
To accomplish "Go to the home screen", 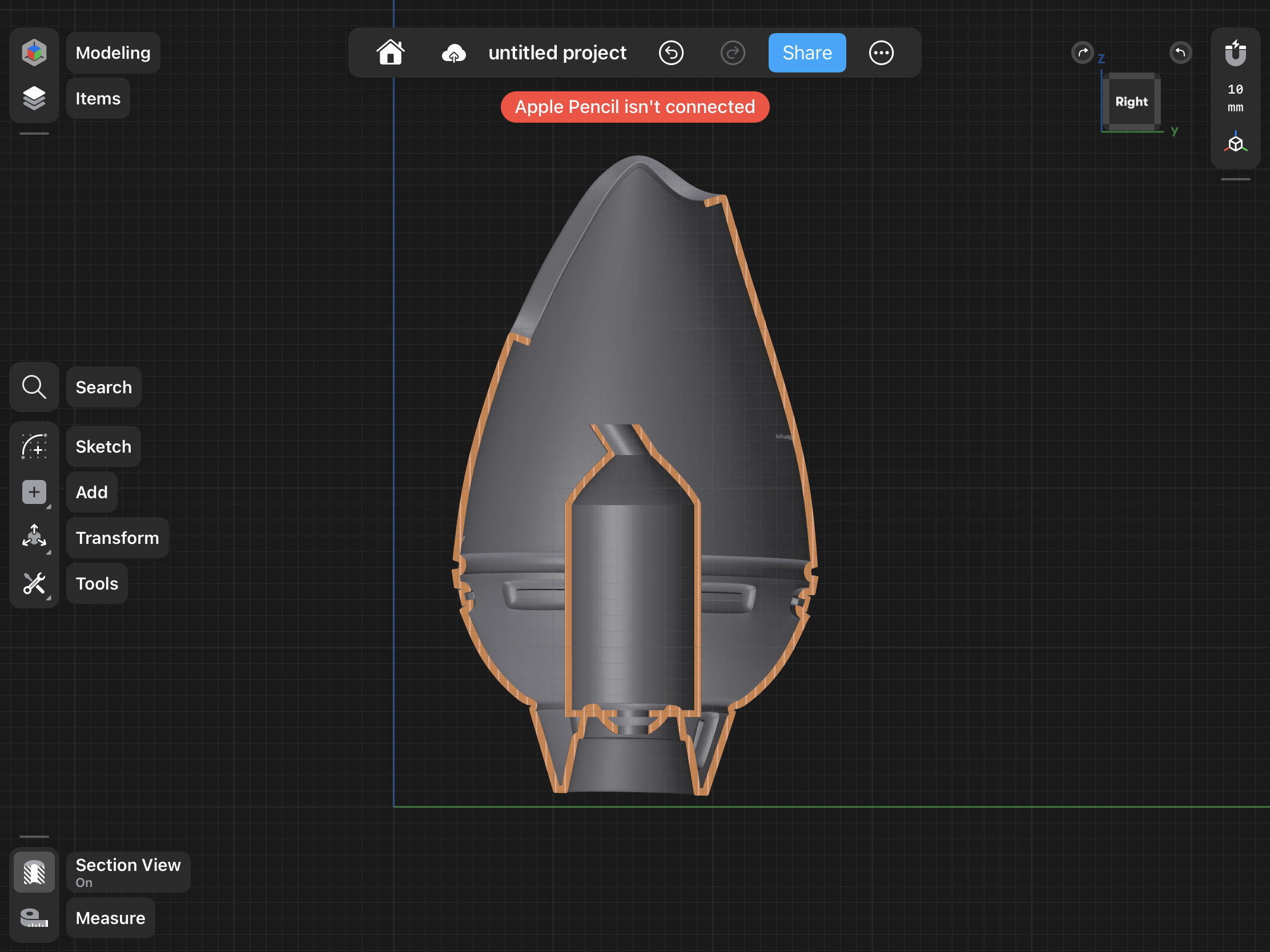I will [x=391, y=53].
